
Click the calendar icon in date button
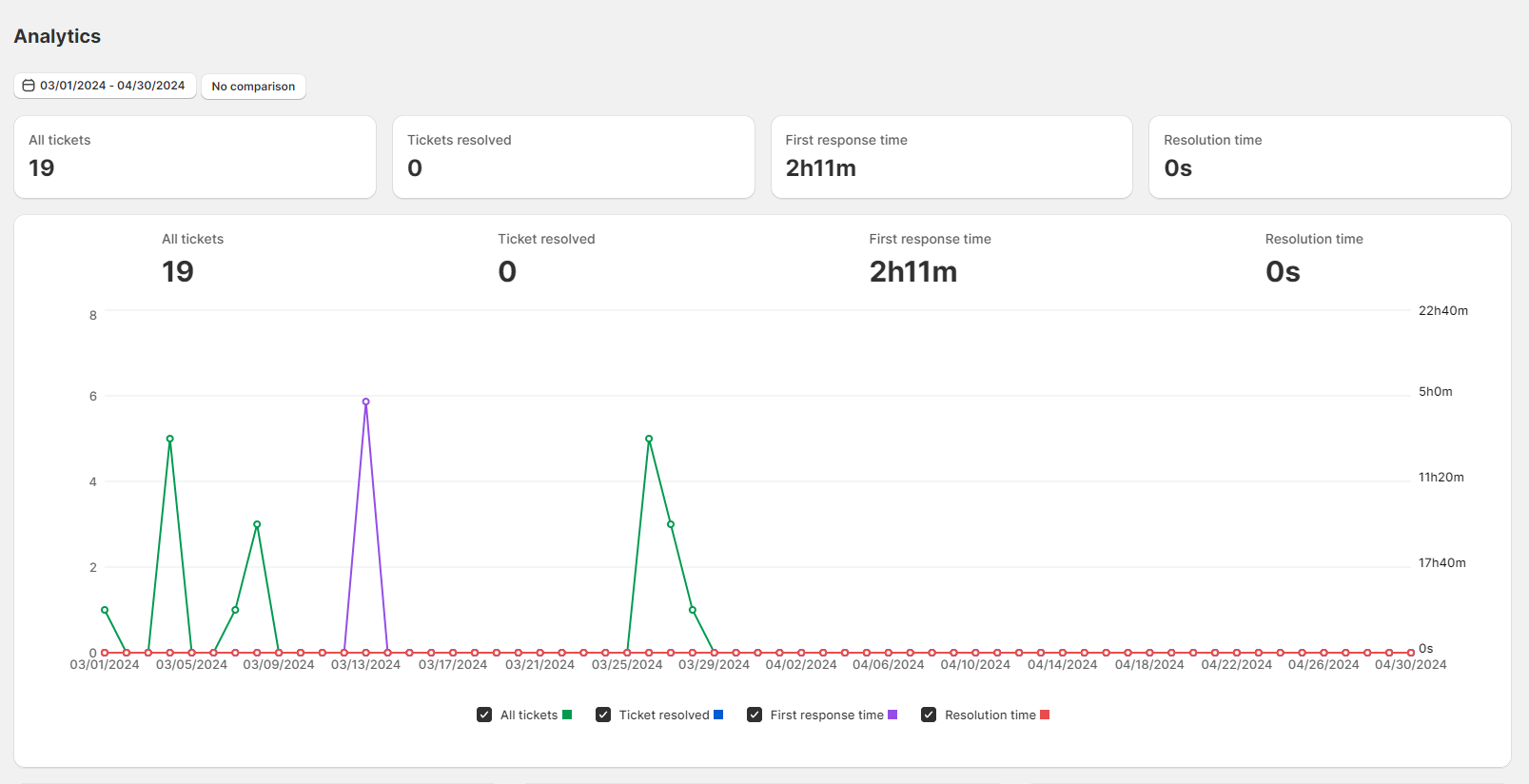pyautogui.click(x=29, y=86)
